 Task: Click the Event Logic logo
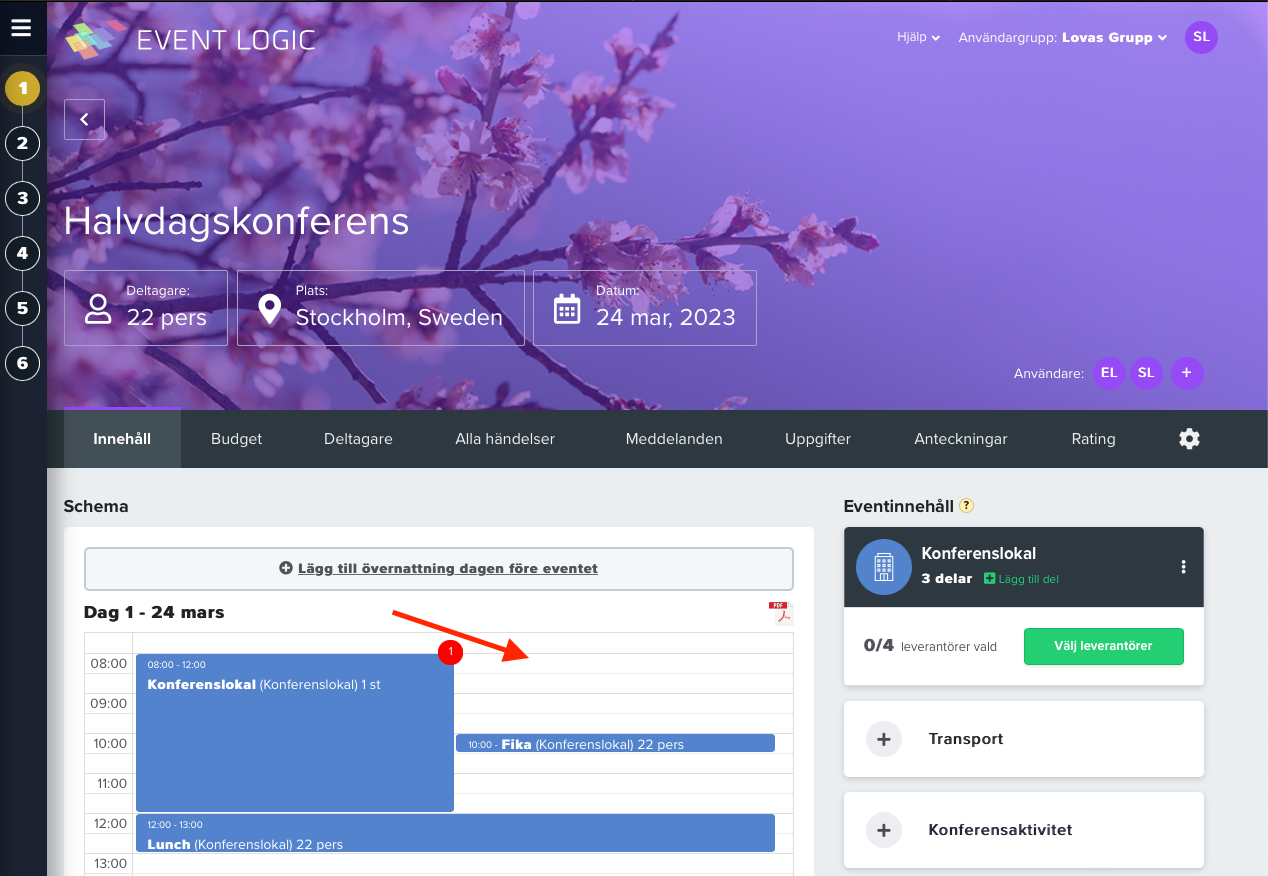pyautogui.click(x=190, y=40)
